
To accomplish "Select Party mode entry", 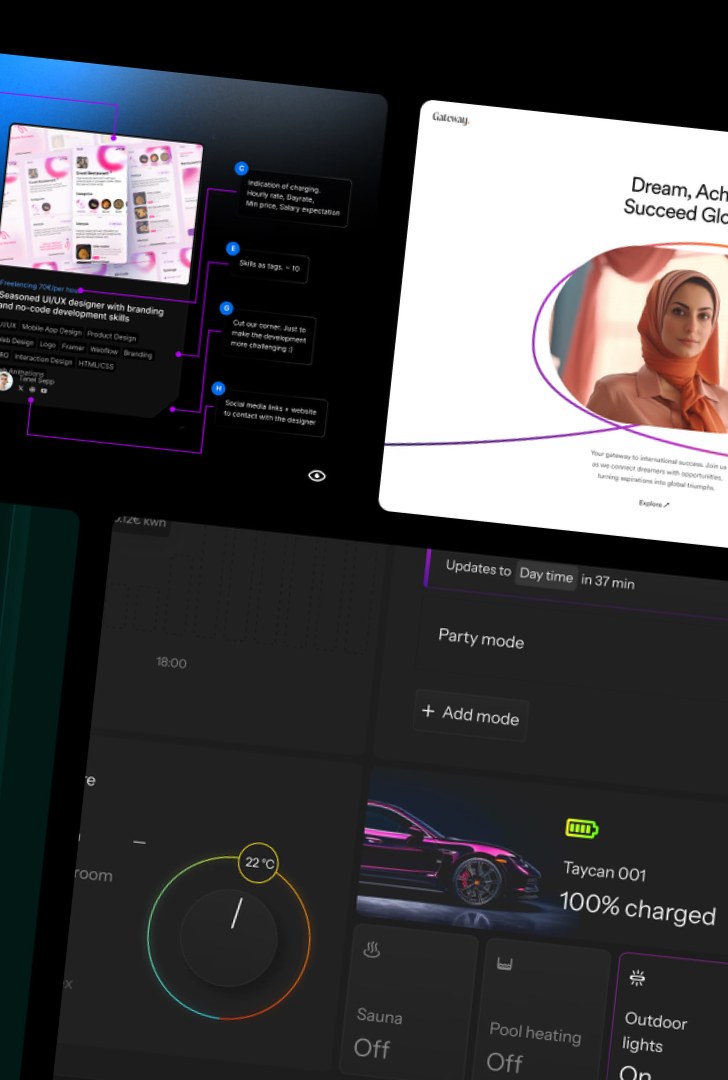I will (x=481, y=639).
